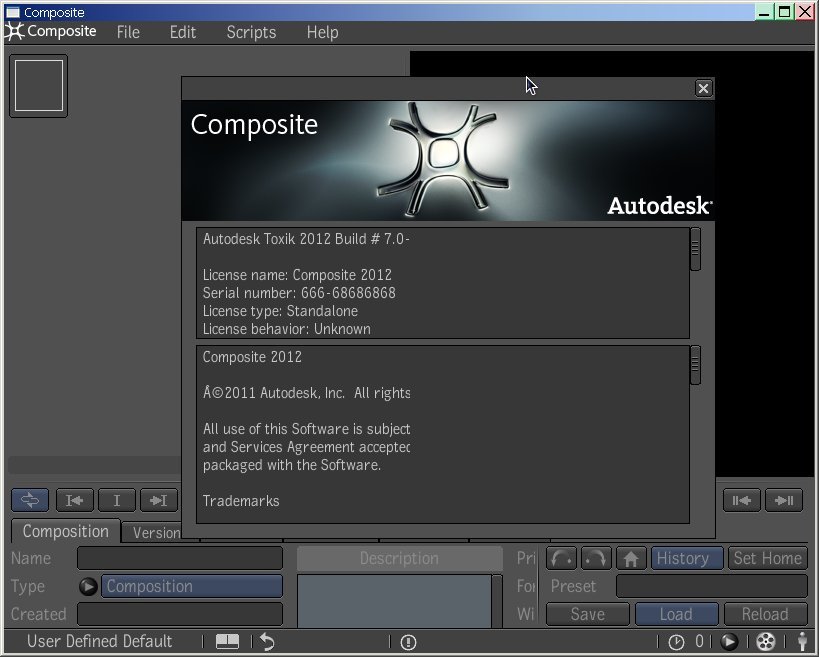Click the Serial number line in About dialog
819x657 pixels.
pos(299,293)
